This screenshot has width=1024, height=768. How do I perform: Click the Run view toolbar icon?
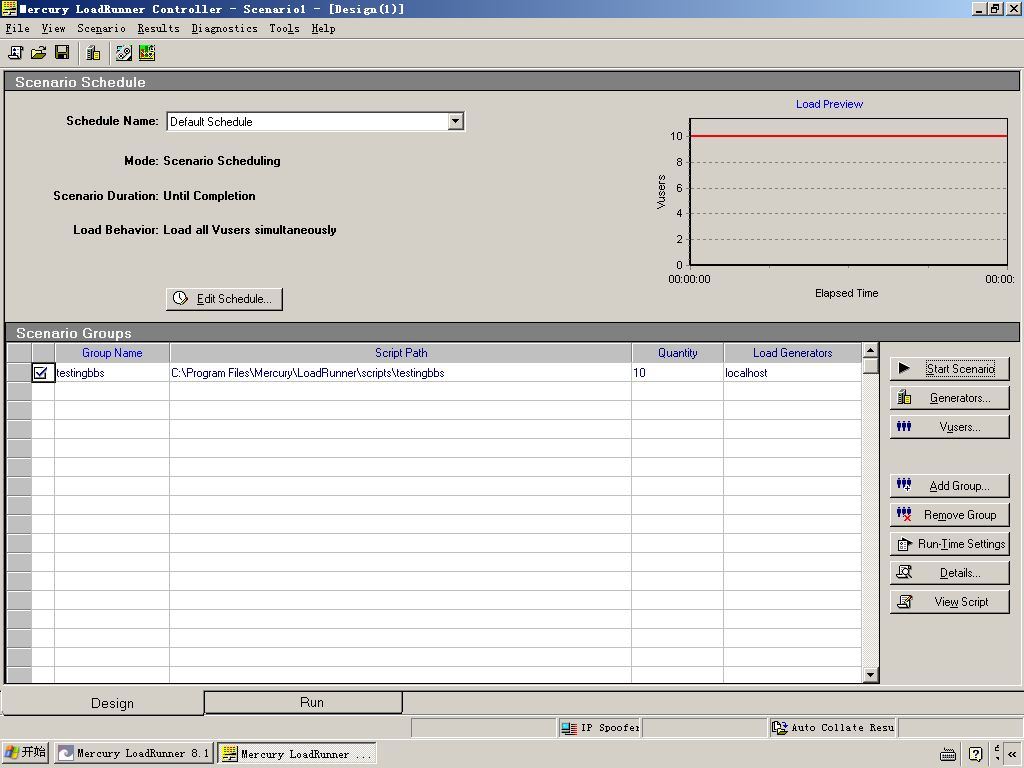(147, 53)
